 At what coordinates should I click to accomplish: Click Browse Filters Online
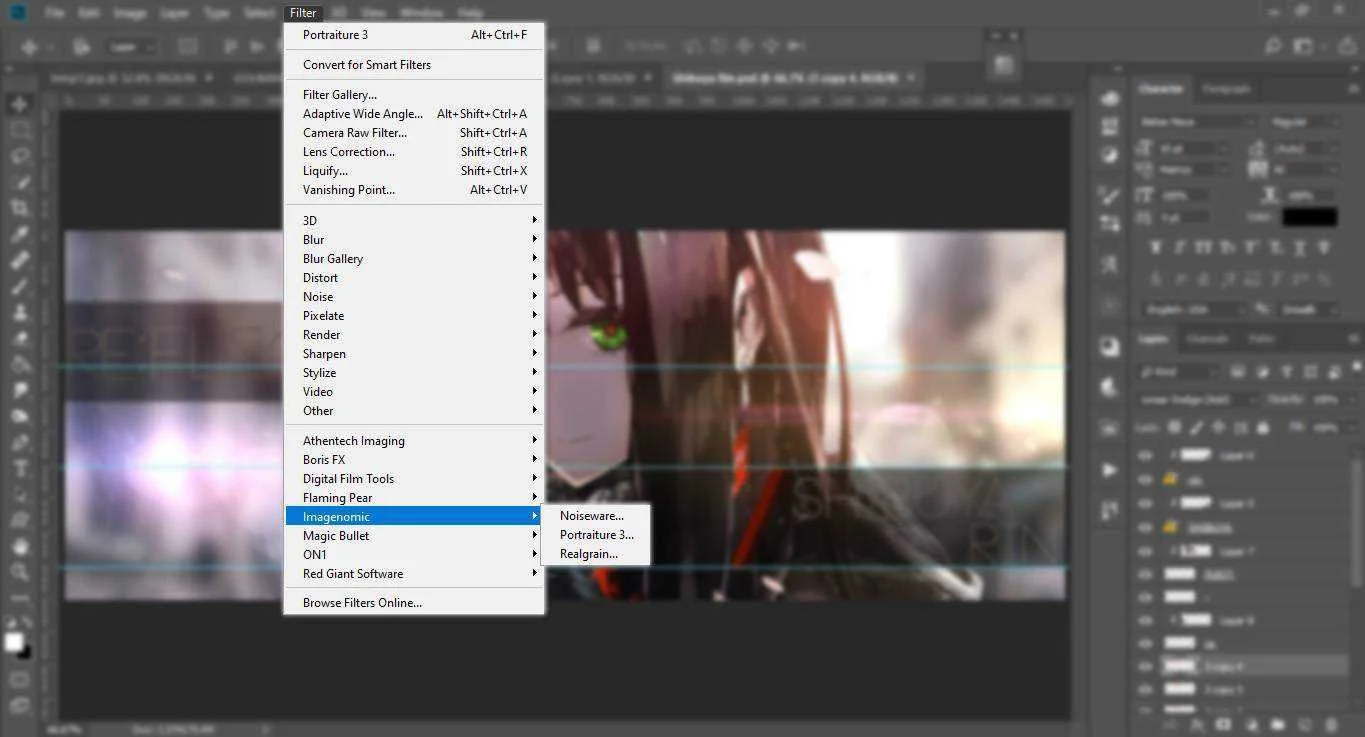click(414, 603)
